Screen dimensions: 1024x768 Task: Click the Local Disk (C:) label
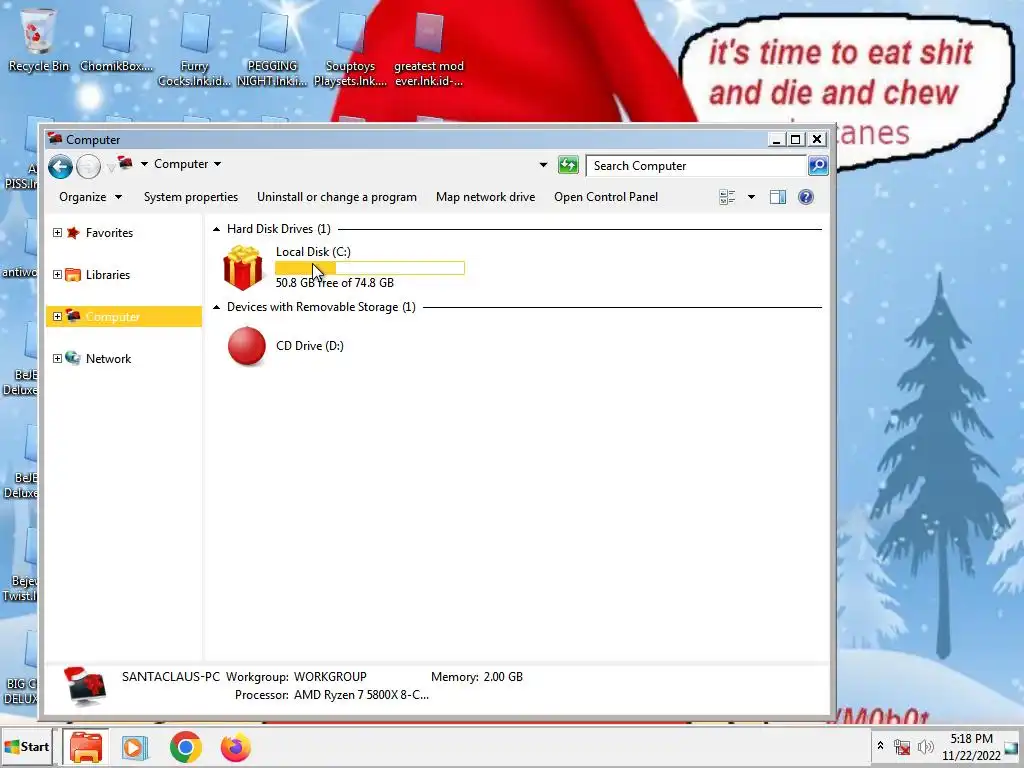313,251
